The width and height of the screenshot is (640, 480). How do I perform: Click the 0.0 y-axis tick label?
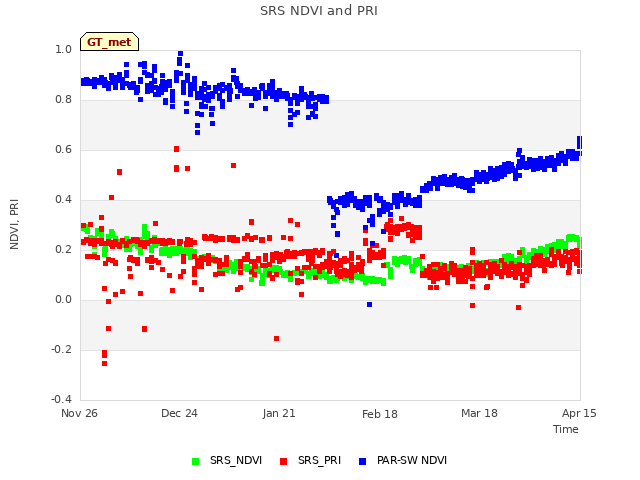pyautogui.click(x=63, y=300)
